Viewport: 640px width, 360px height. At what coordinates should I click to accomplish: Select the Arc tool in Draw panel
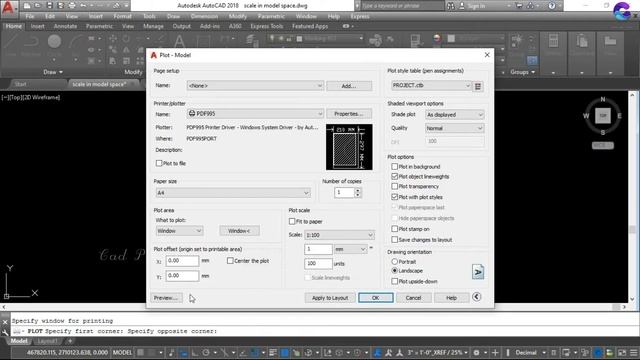click(76, 41)
